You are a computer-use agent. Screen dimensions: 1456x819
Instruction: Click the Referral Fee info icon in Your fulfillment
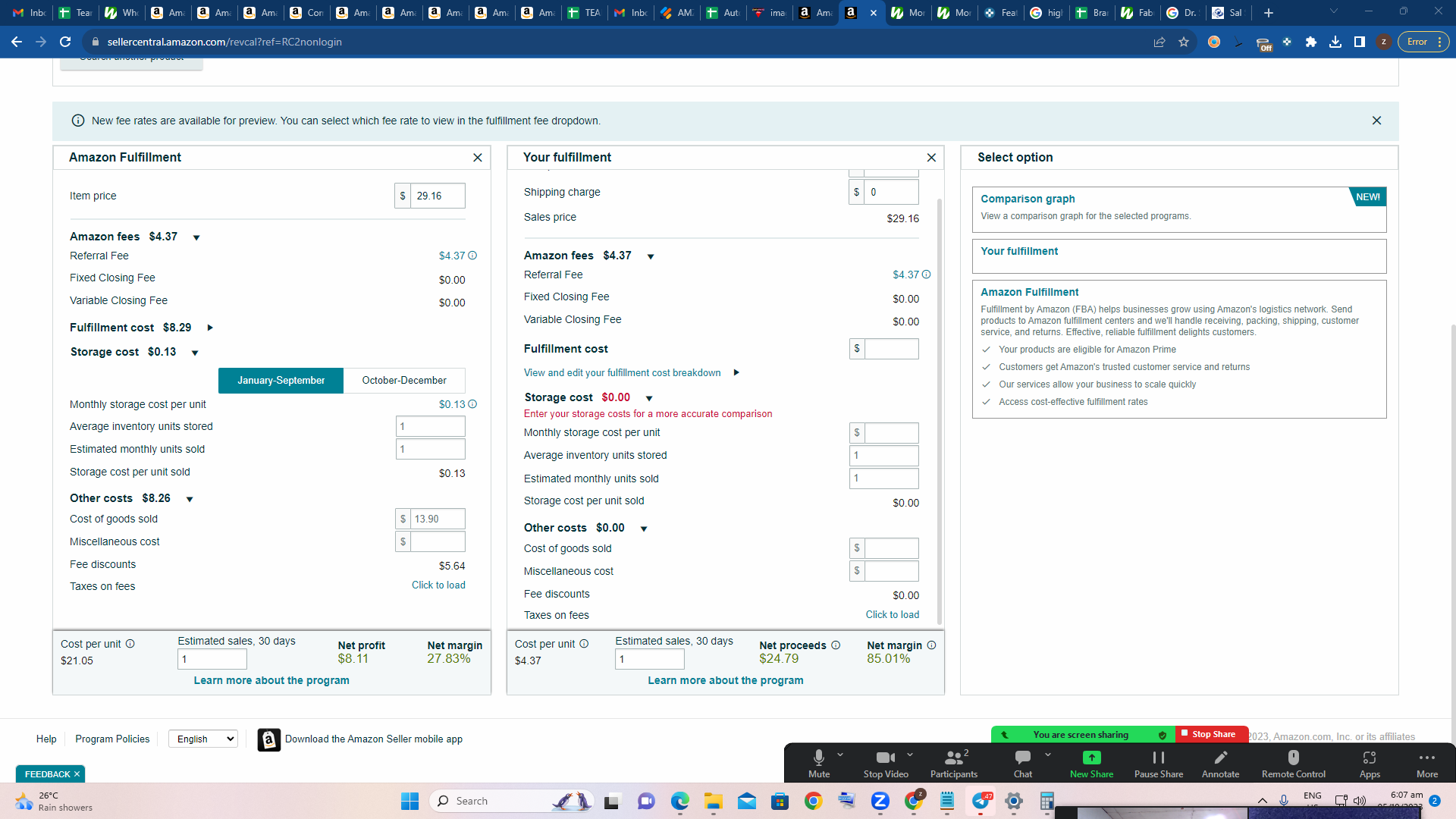926,275
